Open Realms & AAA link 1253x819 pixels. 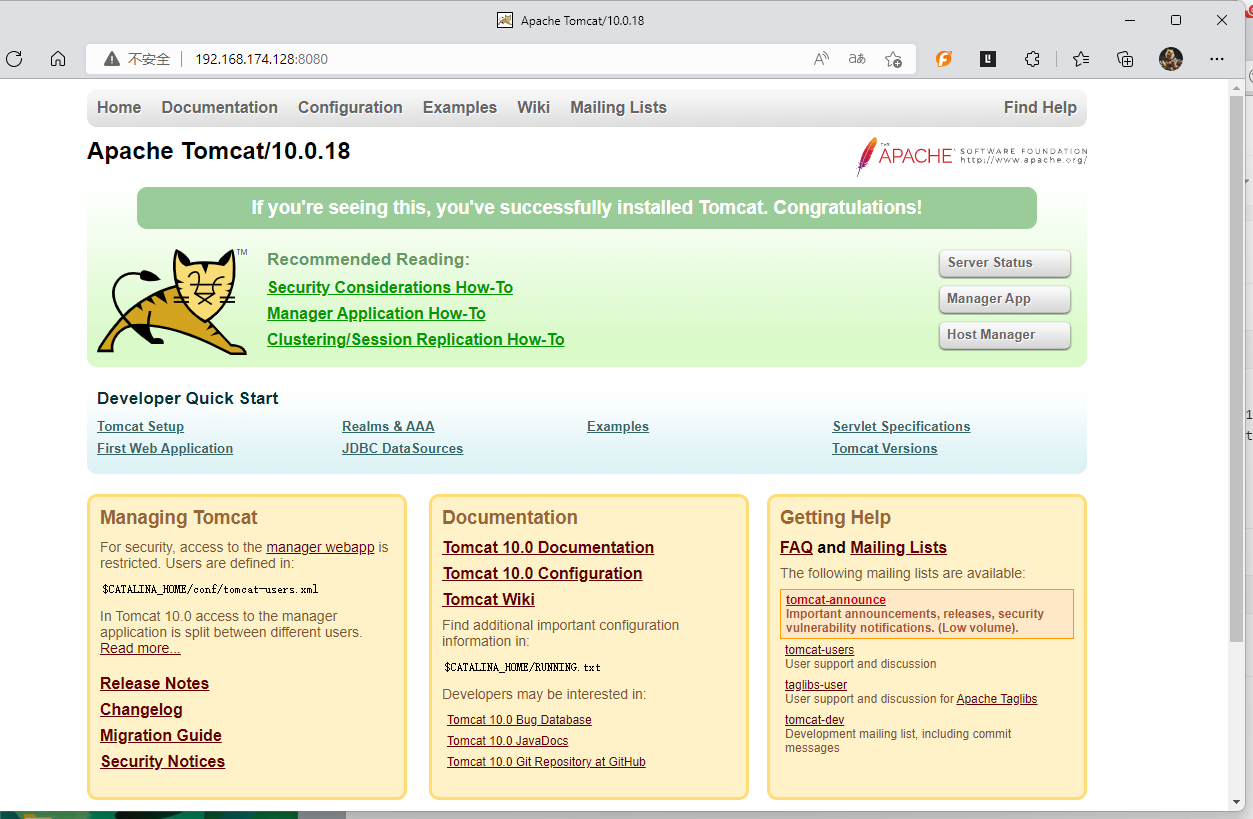click(388, 427)
